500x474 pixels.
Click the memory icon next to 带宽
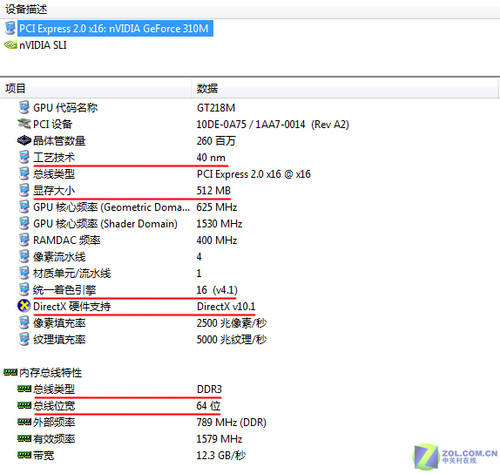click(24, 455)
